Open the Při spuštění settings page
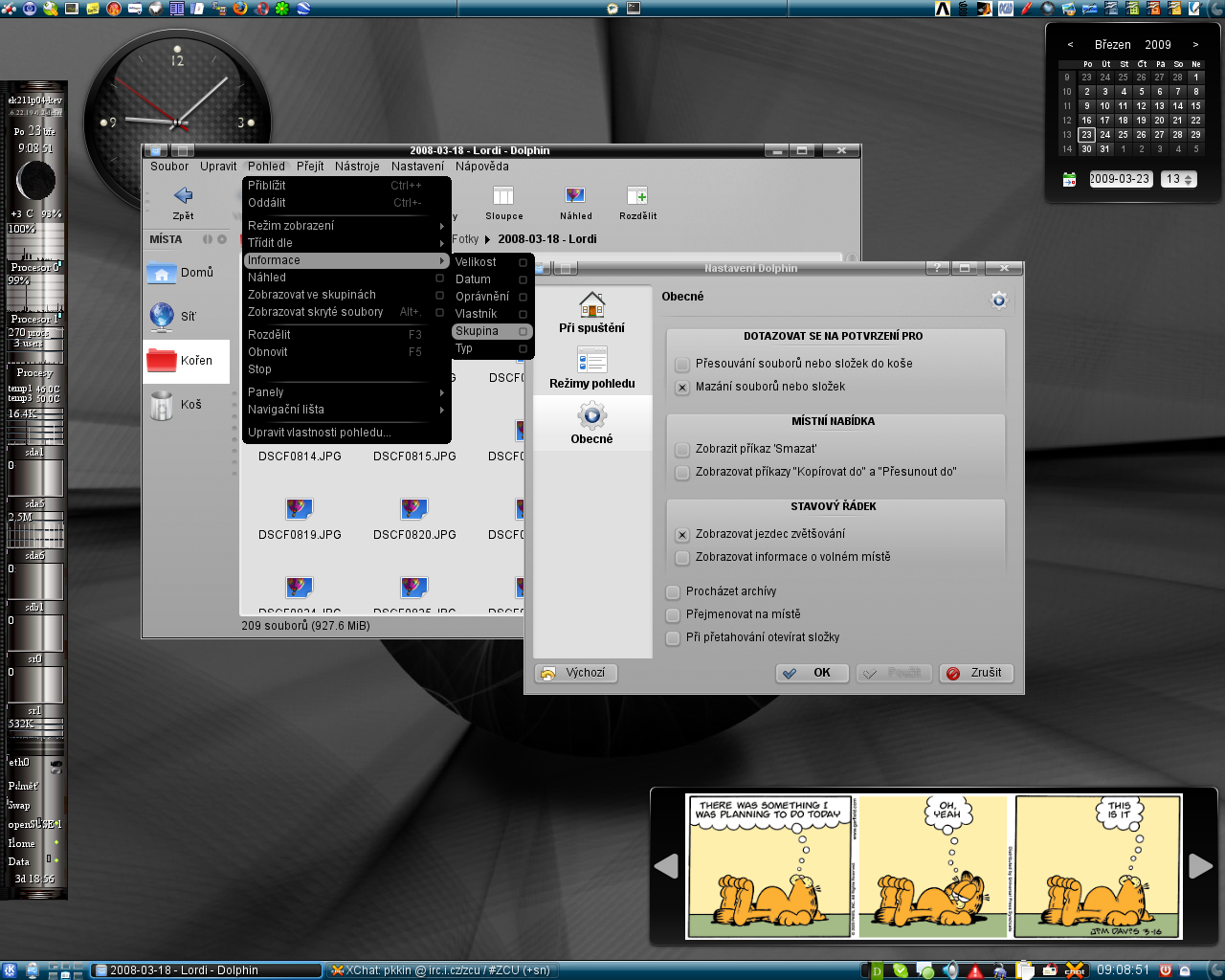The width and height of the screenshot is (1225, 980). coord(591,313)
